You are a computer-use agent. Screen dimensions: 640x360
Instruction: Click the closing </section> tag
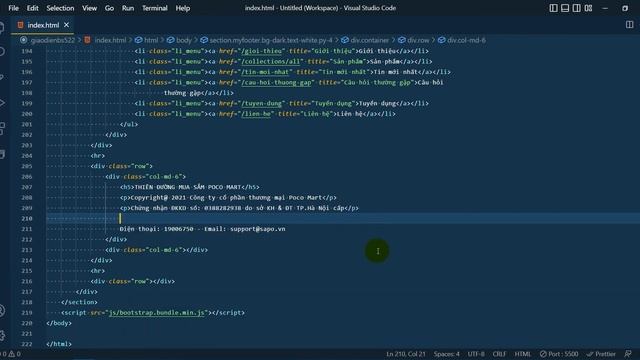click(79, 302)
